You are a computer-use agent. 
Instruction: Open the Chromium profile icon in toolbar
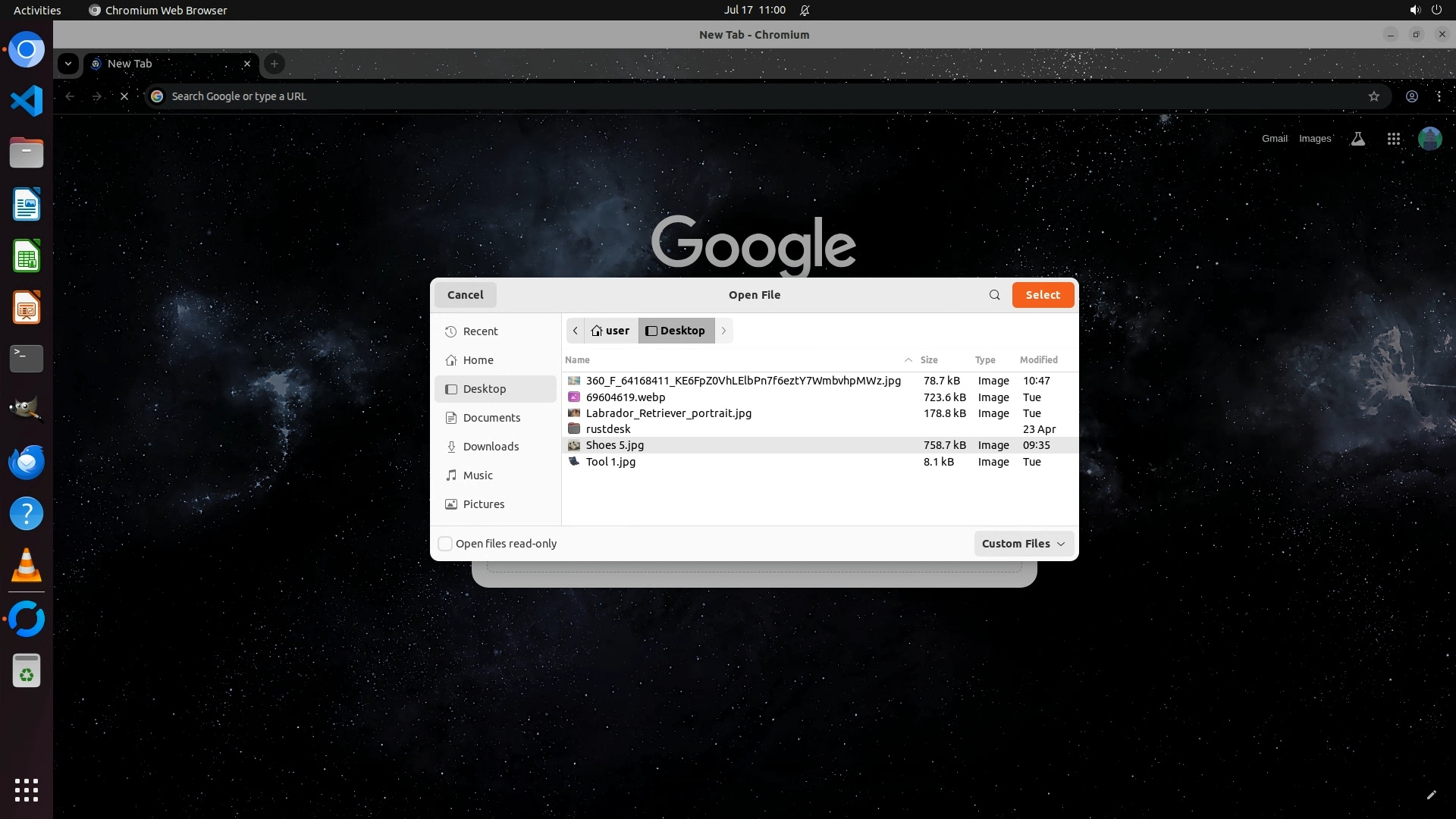1411,96
